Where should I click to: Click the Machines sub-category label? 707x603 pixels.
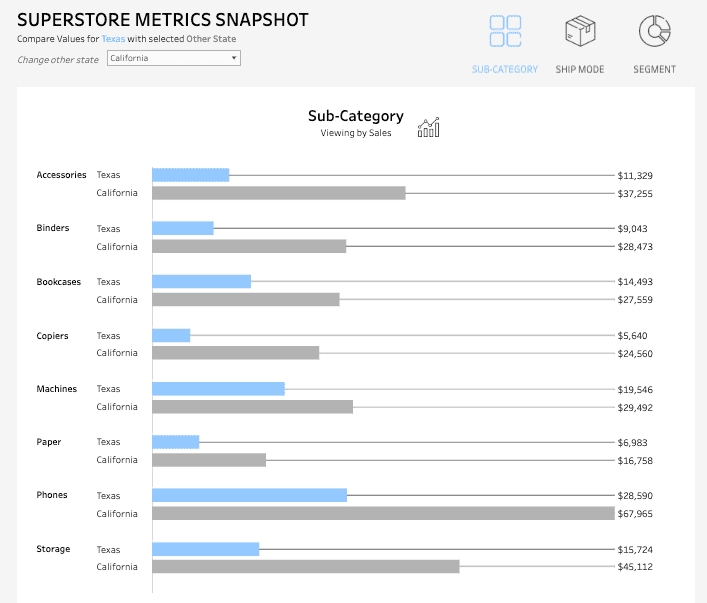pyautogui.click(x=56, y=389)
